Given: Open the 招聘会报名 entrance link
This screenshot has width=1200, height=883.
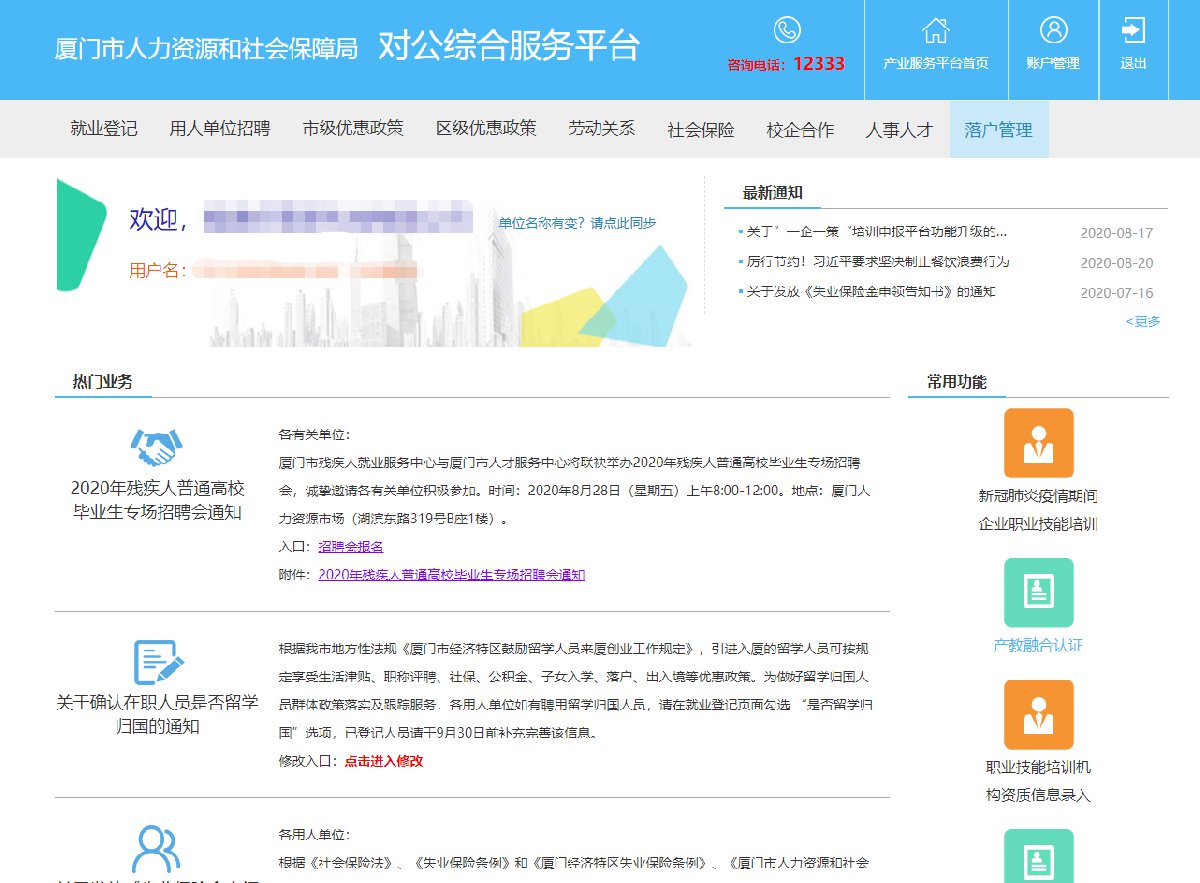Looking at the screenshot, I should (x=350, y=547).
